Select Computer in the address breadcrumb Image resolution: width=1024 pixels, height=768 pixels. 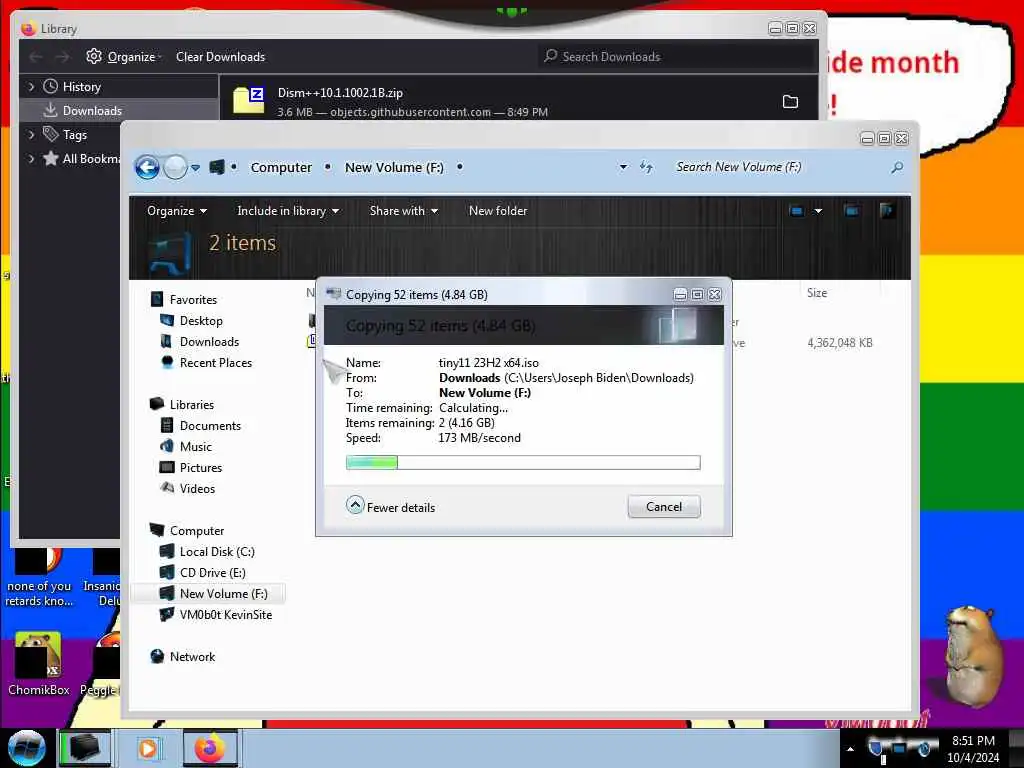(281, 167)
